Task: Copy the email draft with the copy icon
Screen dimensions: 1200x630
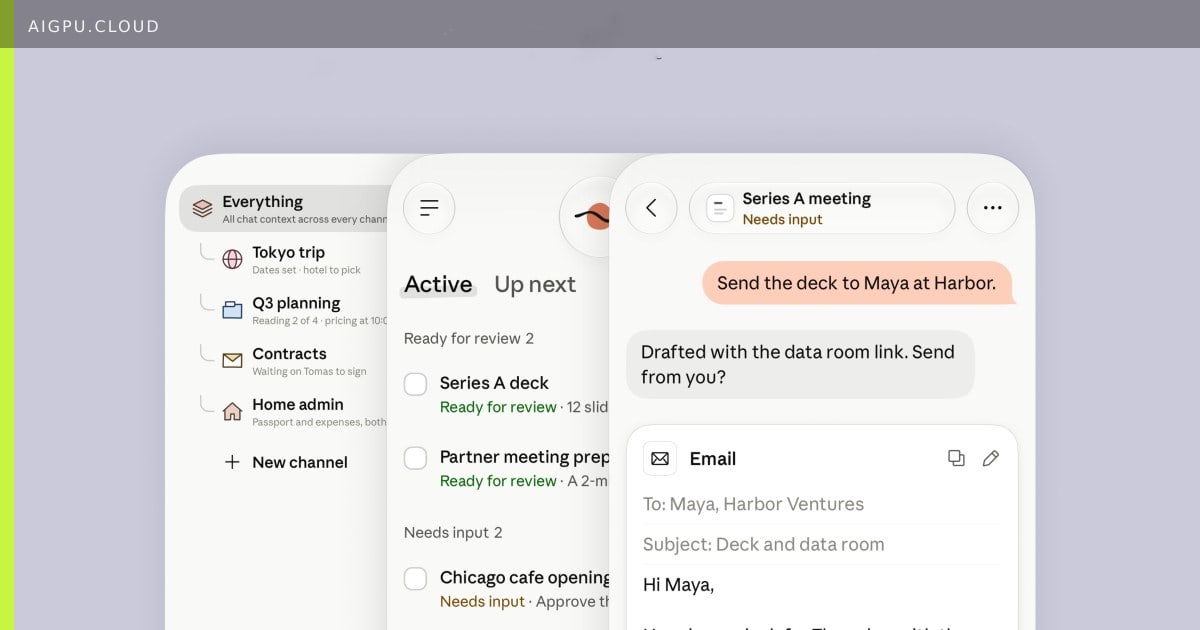Action: tap(956, 458)
